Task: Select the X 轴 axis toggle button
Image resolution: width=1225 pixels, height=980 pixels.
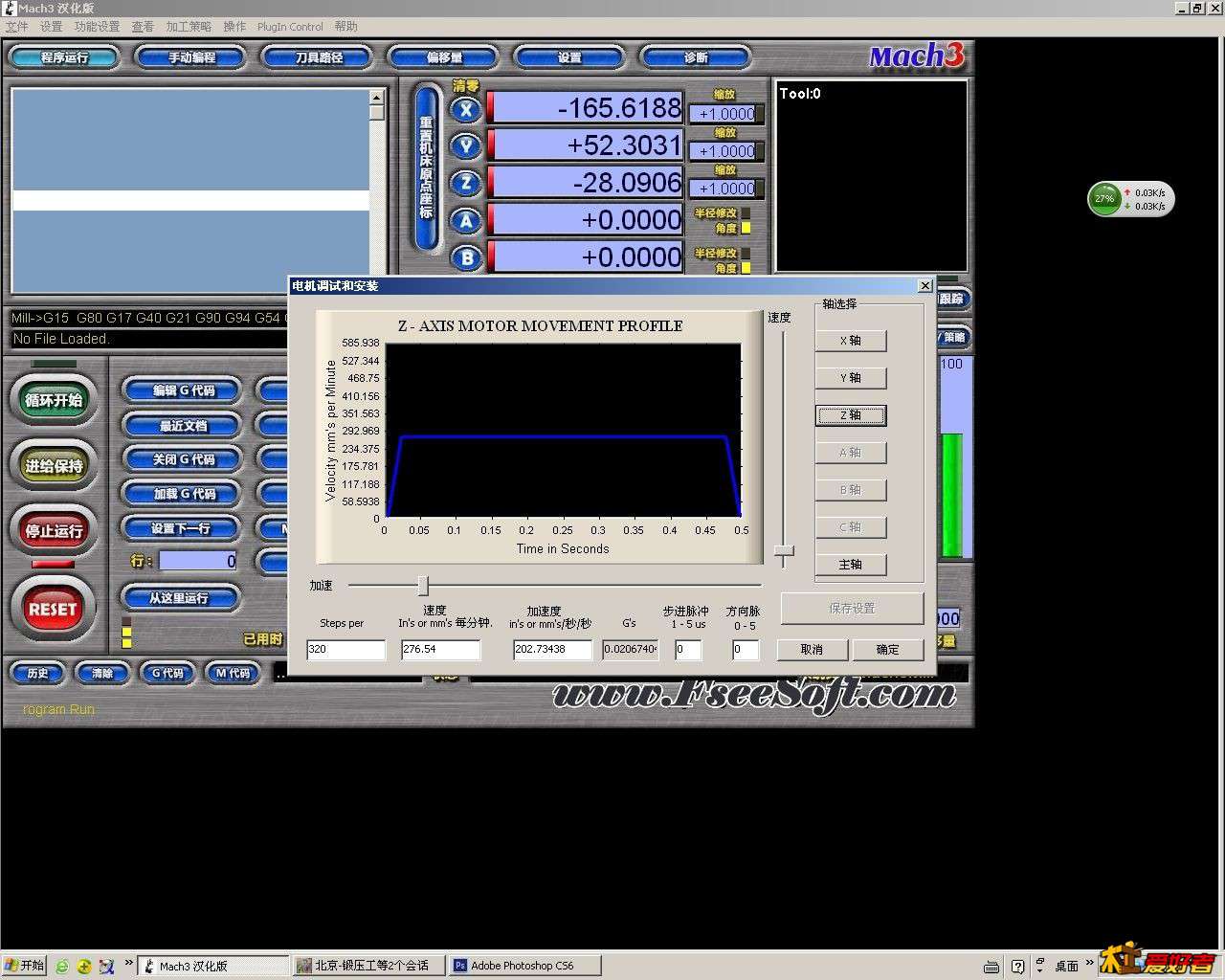Action: [851, 341]
